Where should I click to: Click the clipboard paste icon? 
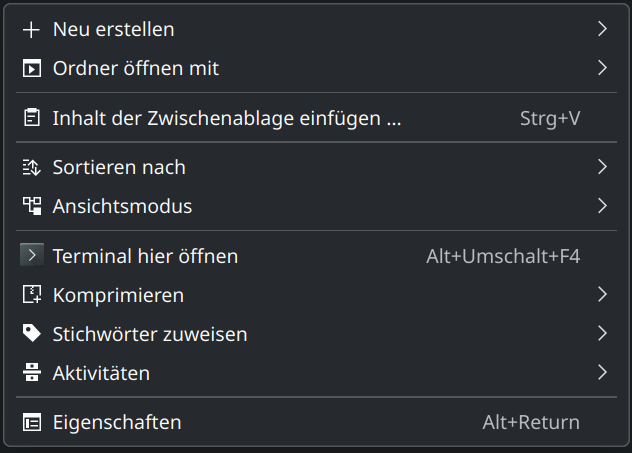[x=32, y=118]
